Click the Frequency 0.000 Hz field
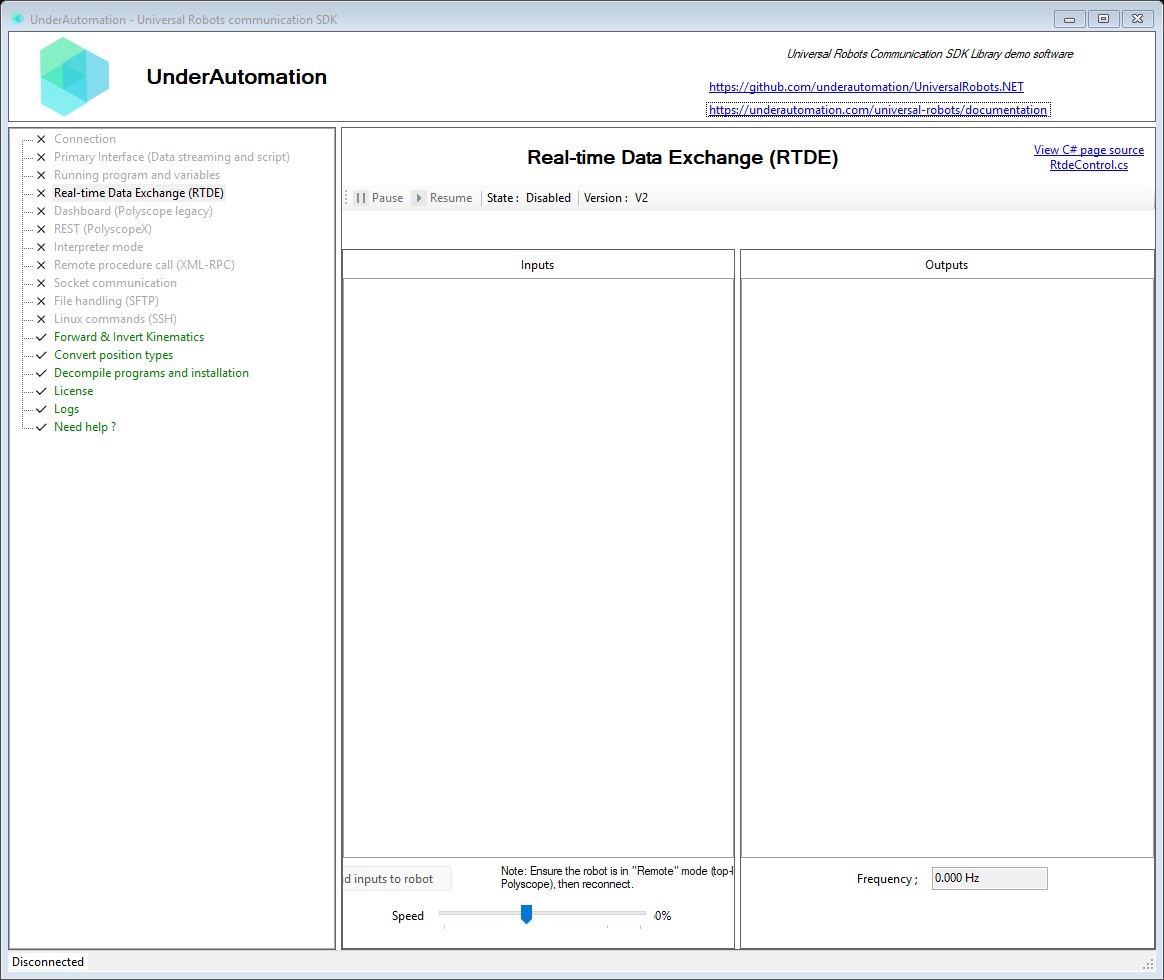Screen dimensions: 1164x980 (990, 878)
